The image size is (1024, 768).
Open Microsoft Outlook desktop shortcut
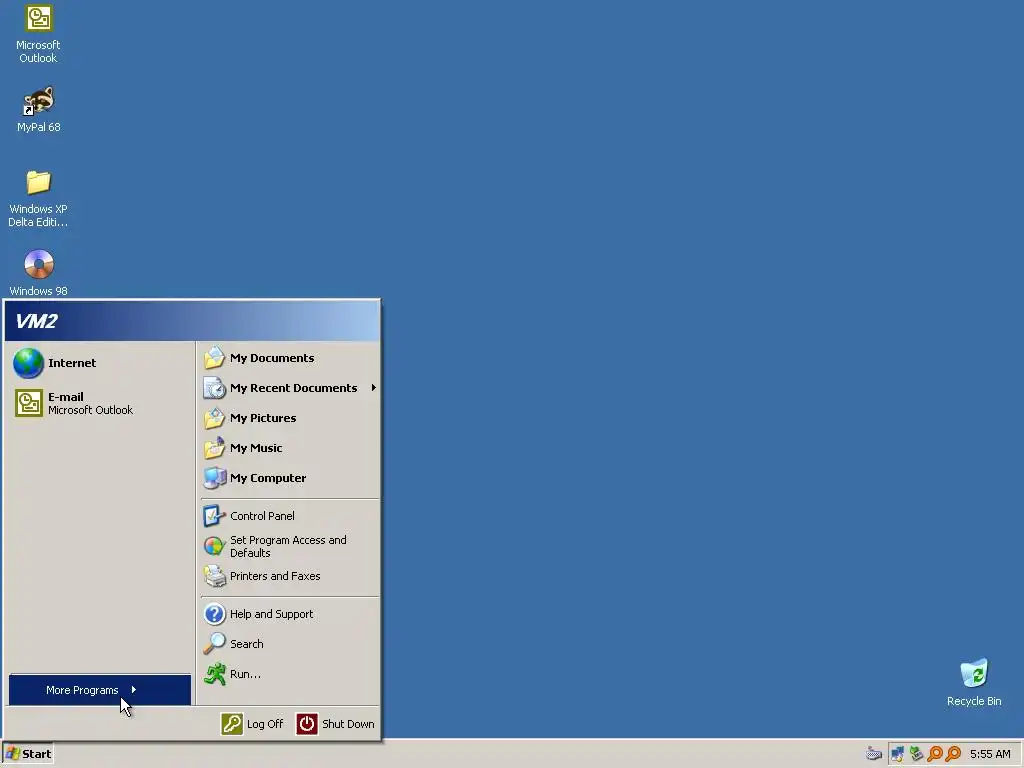pos(38,34)
